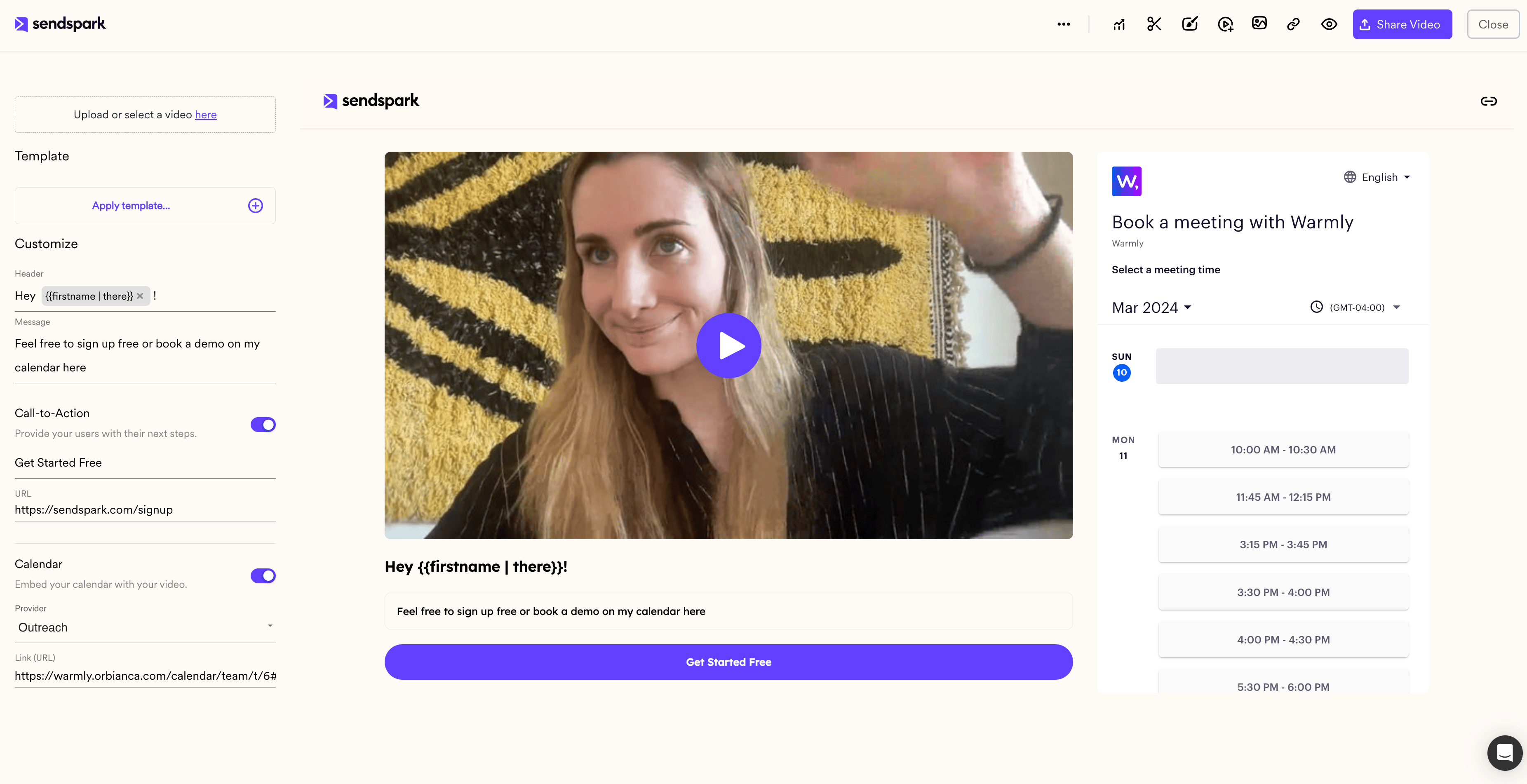
Task: Click the 'Hey {{firstname | there}}!' preview heading
Action: pos(476,566)
